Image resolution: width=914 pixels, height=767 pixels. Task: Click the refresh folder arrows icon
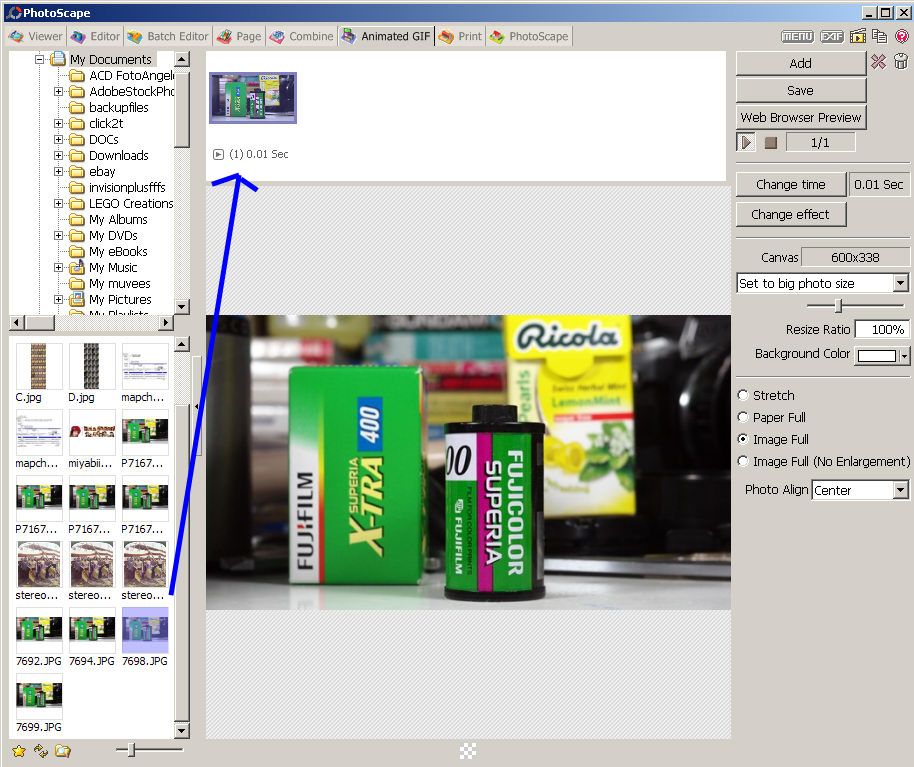41,751
